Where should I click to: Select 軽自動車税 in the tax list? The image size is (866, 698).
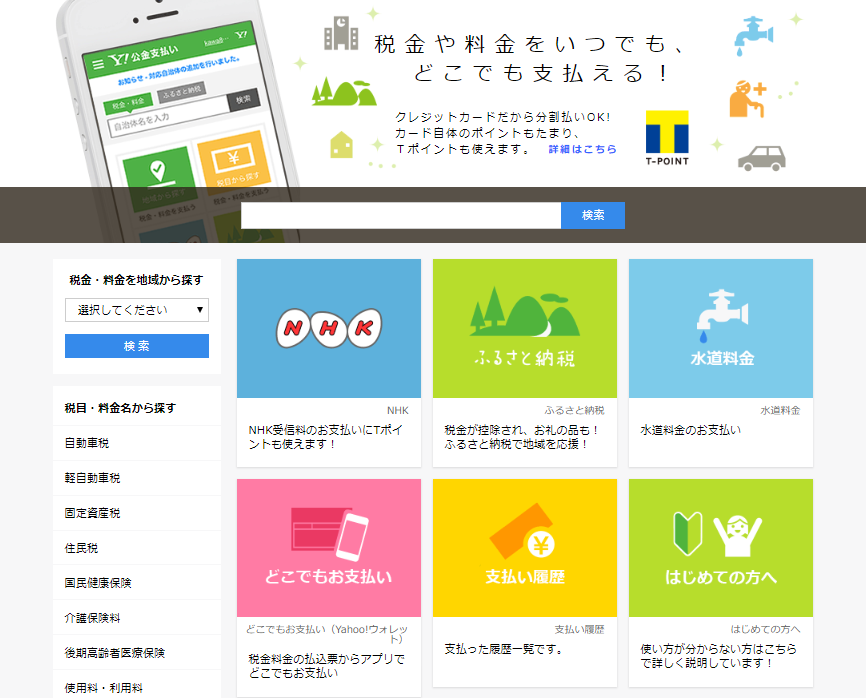click(x=137, y=478)
